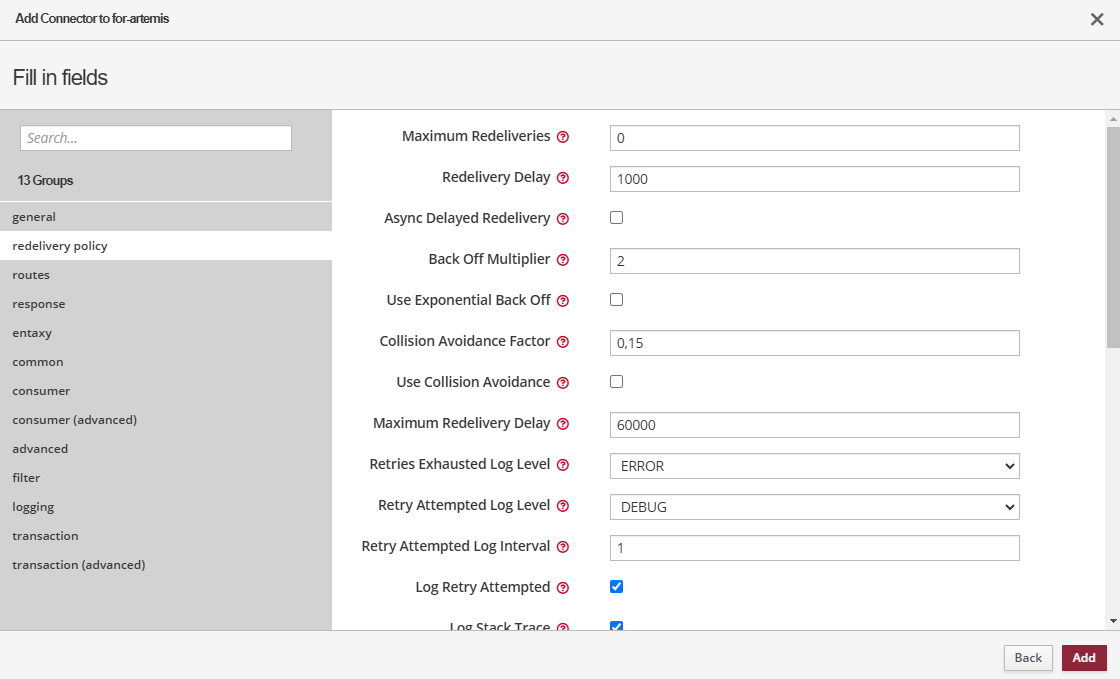Viewport: 1120px width, 679px height.
Task: Uncheck the Log Retry Attempted checkbox
Action: point(616,587)
